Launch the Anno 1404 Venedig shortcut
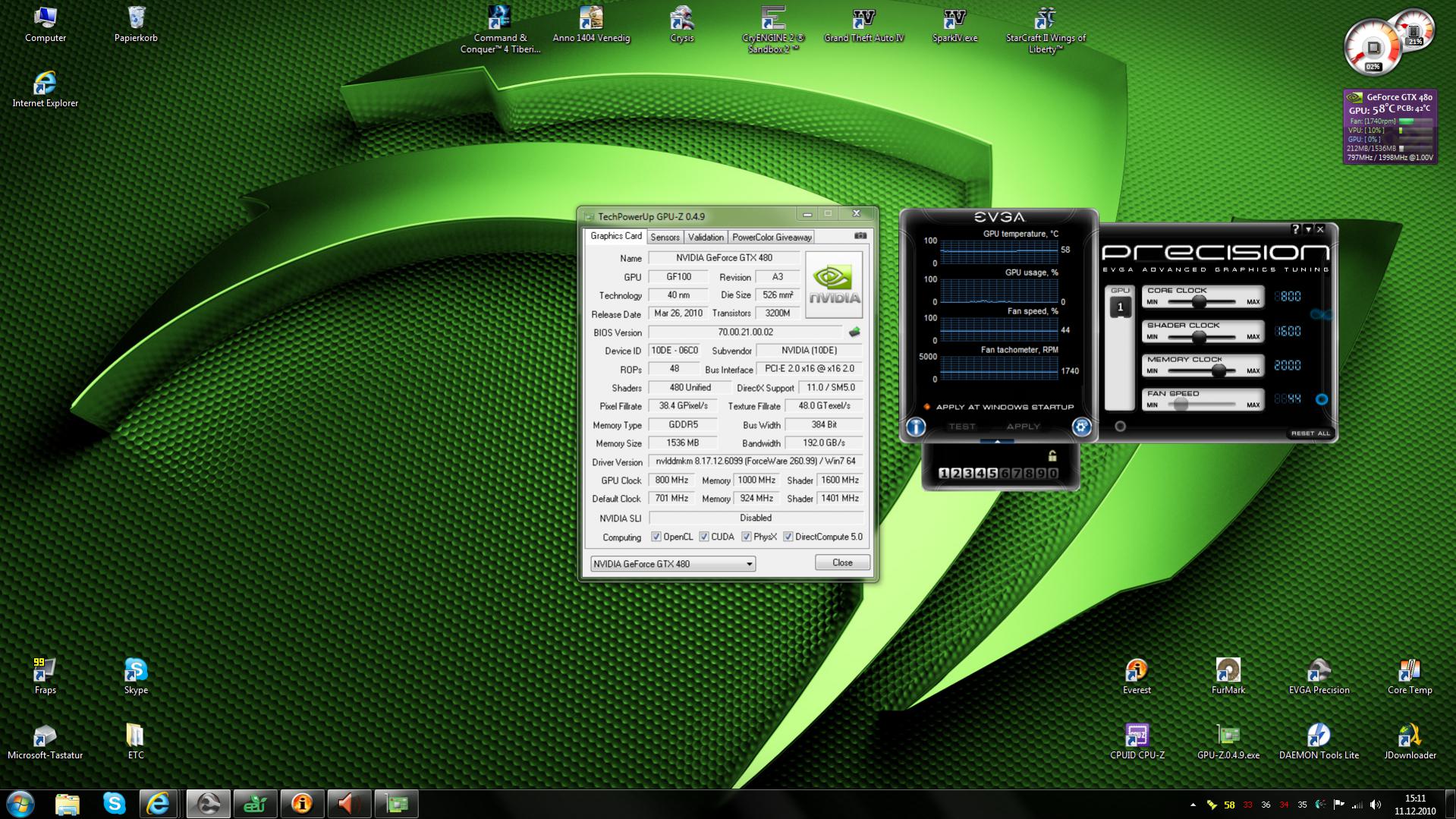 click(591, 24)
